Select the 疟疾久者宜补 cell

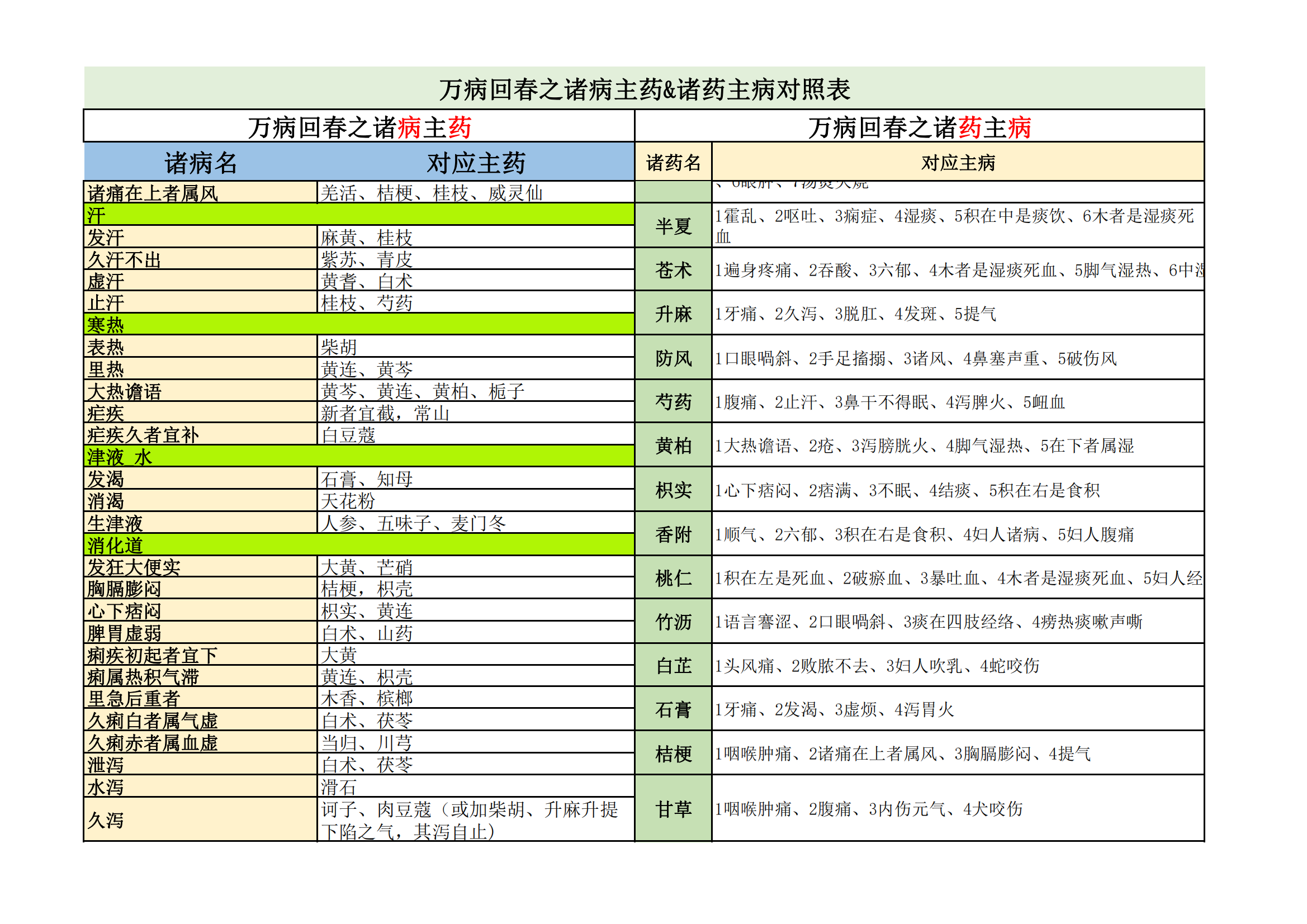click(x=200, y=434)
